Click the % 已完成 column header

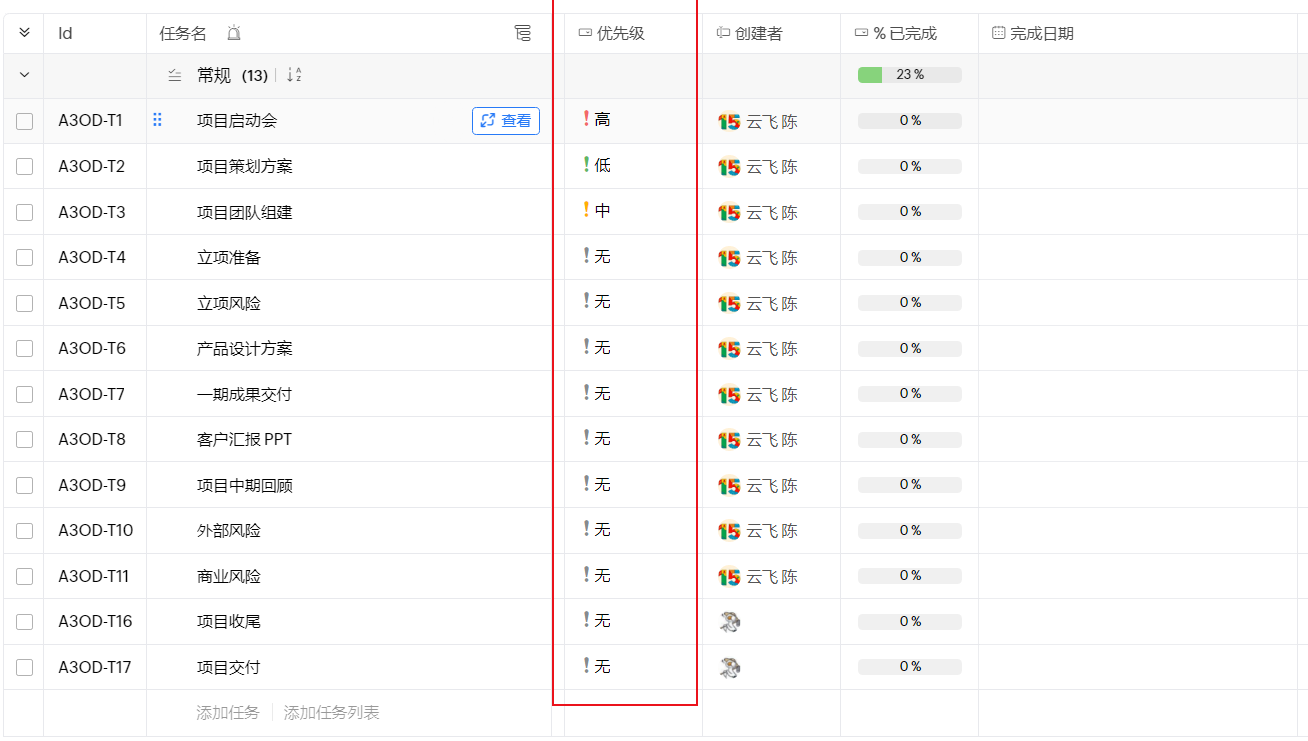tap(905, 33)
